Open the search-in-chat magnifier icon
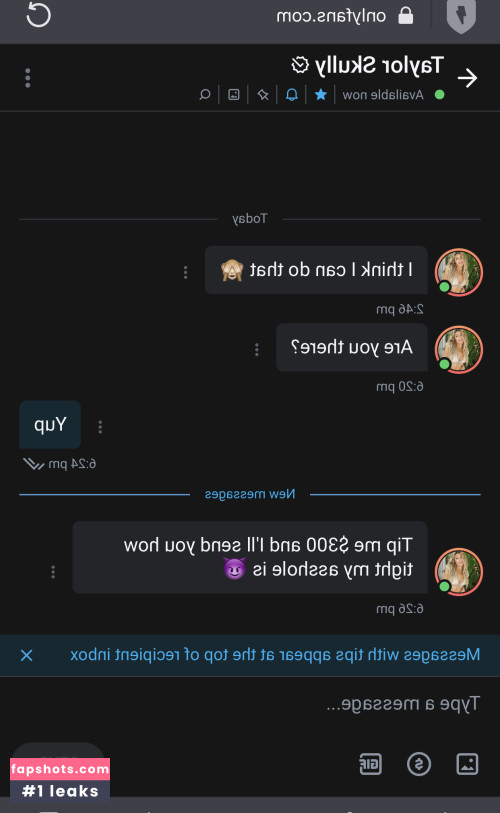The image size is (500, 813). [205, 94]
